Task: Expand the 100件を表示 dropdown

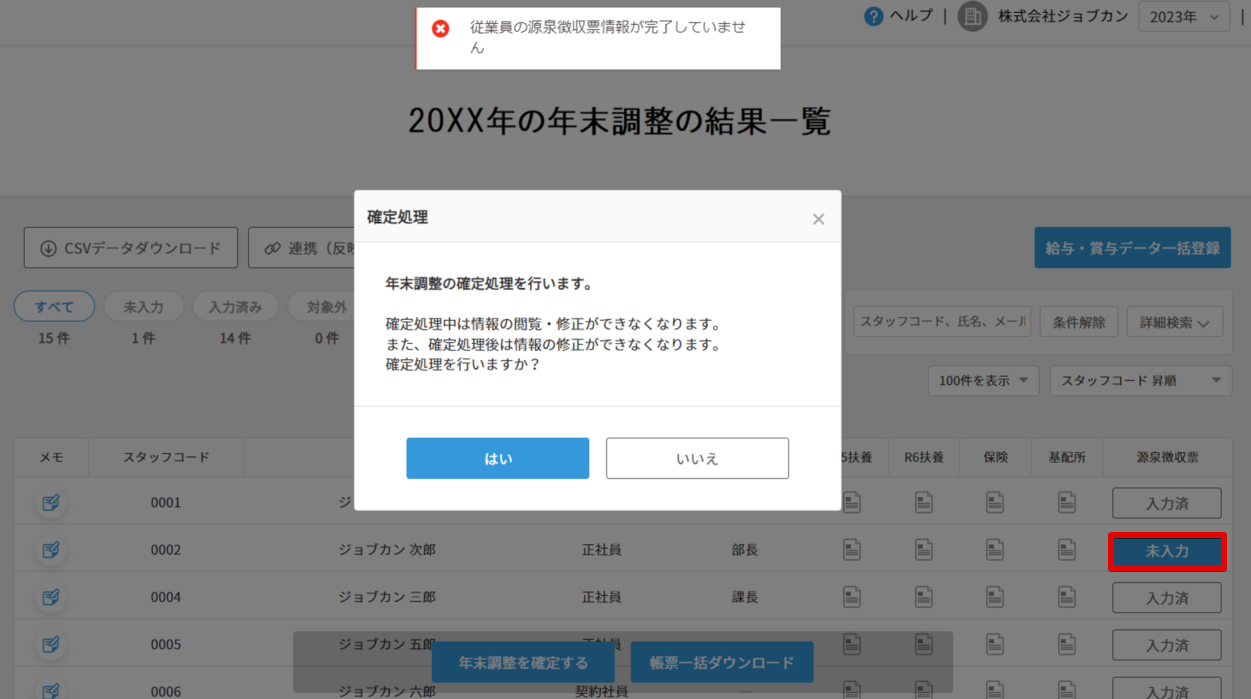Action: [983, 381]
